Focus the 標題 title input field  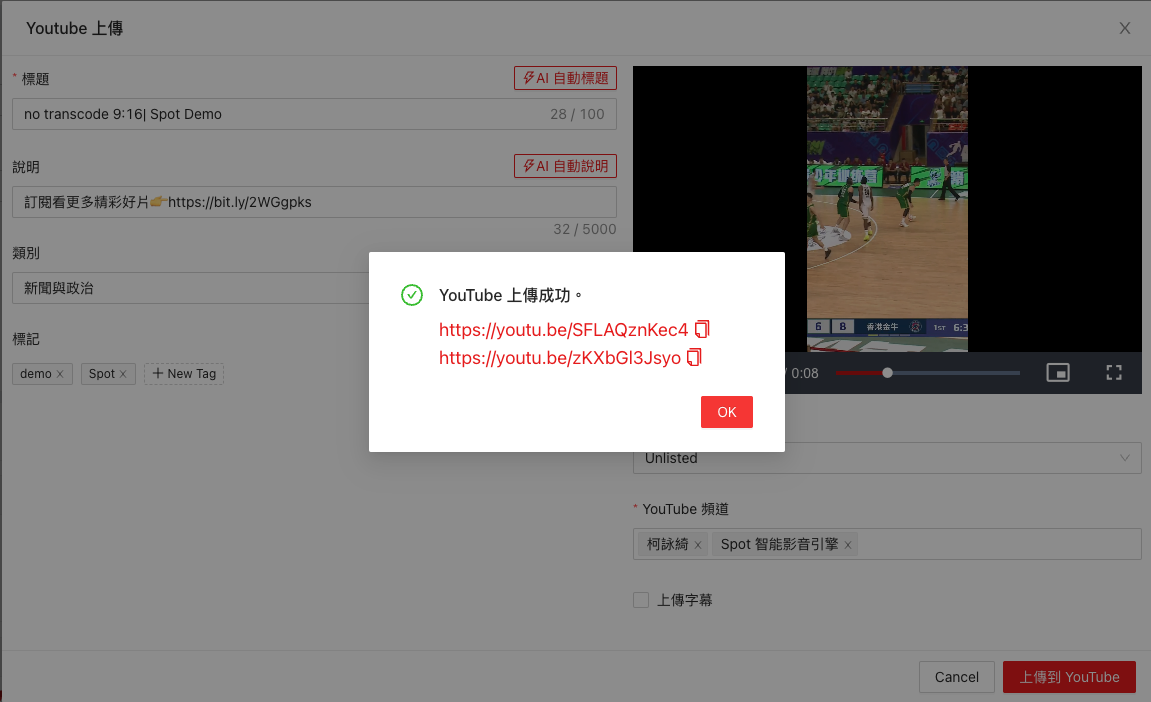coord(314,114)
